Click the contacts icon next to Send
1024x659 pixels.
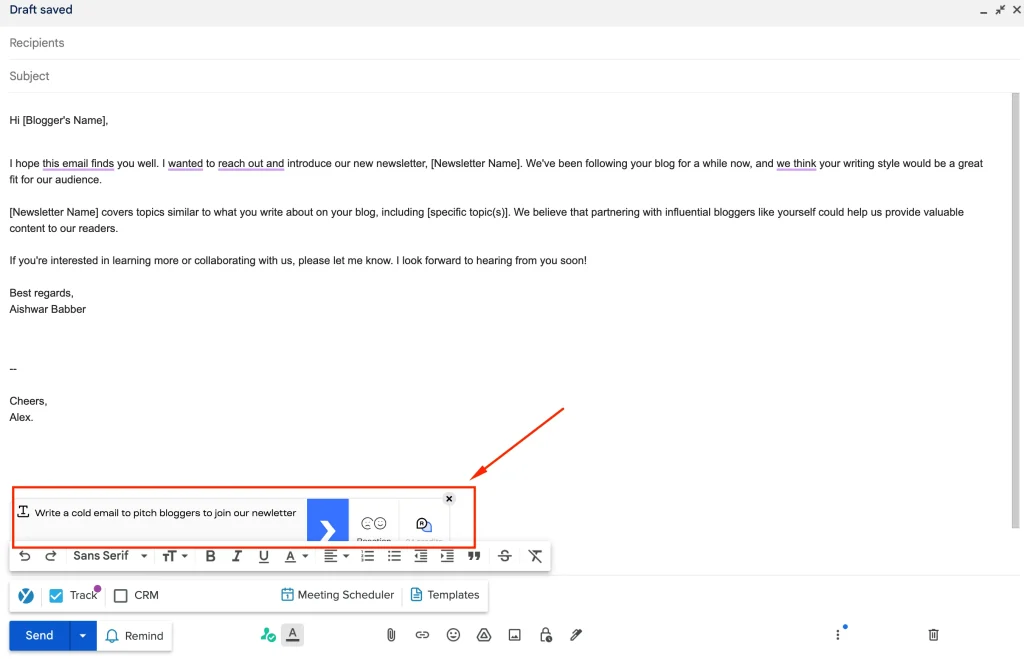click(268, 634)
